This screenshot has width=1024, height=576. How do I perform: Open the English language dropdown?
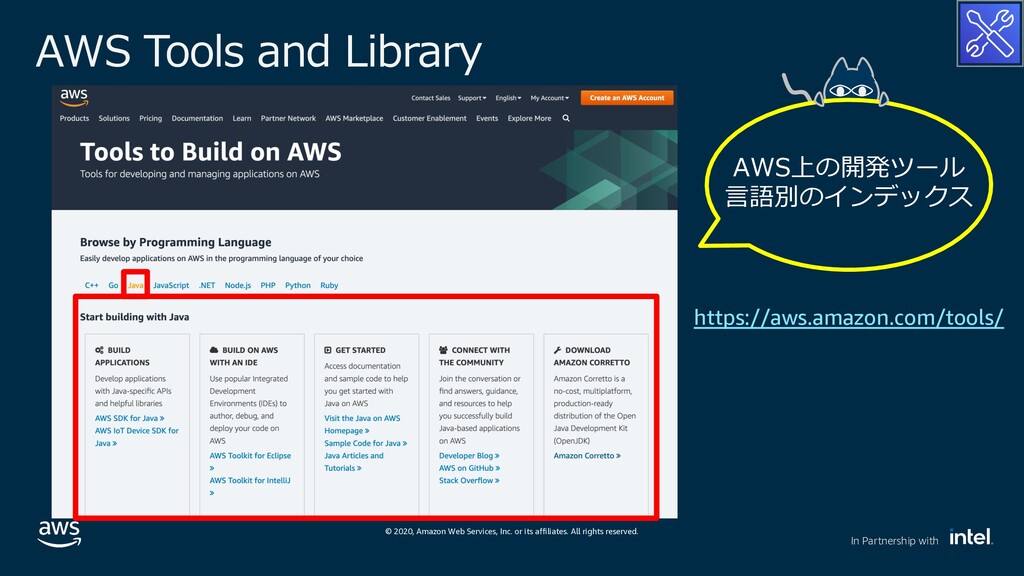508,98
